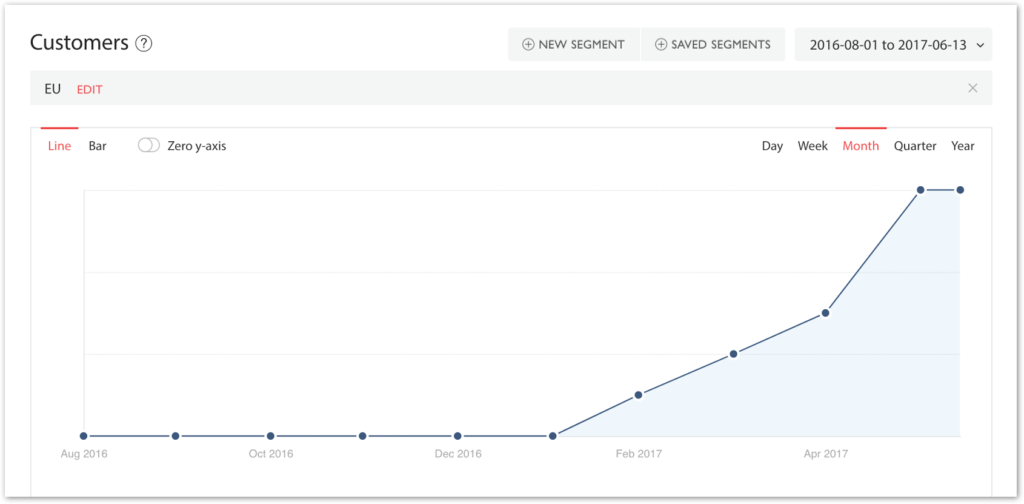Image resolution: width=1024 pixels, height=504 pixels.
Task: Choose the Quarter interval
Action: (x=915, y=146)
